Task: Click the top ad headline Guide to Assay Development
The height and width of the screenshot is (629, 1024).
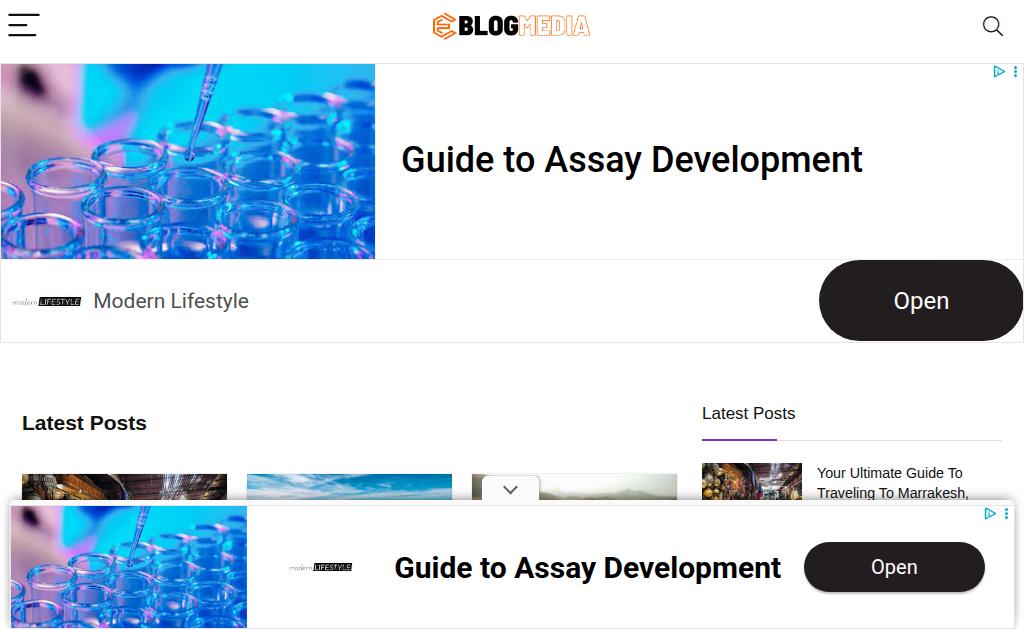Action: tap(631, 160)
